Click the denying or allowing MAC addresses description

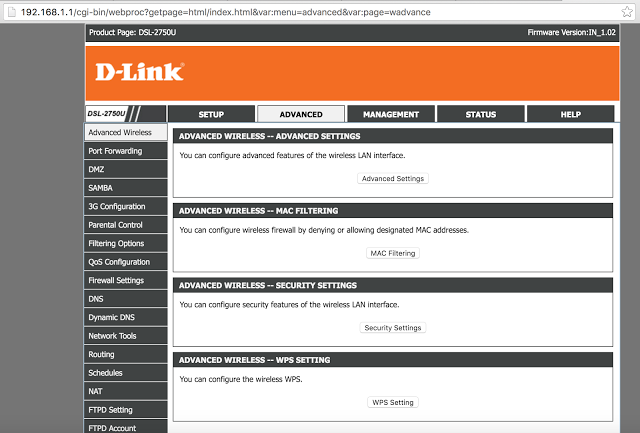pyautogui.click(x=324, y=230)
